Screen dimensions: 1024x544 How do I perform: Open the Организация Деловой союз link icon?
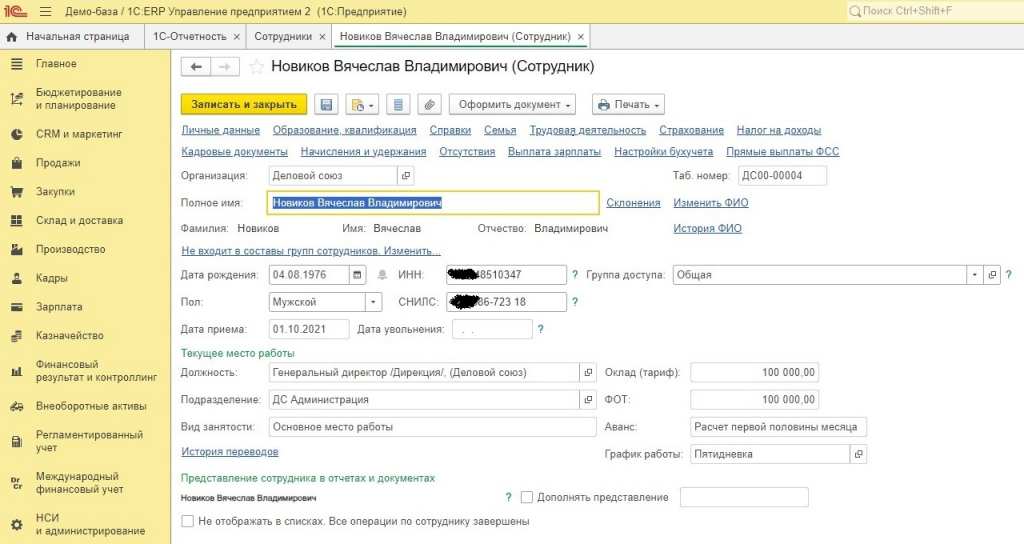(x=406, y=176)
